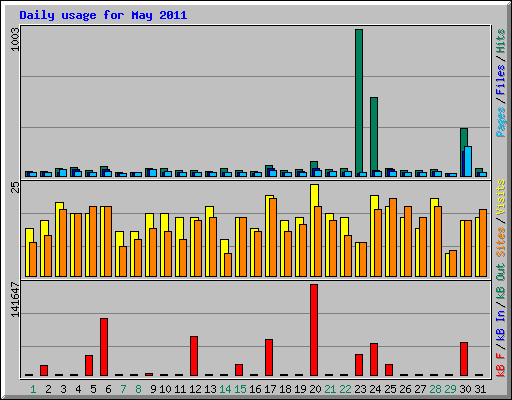This screenshot has height=400, width=512.
Task: Click the 'Sites' legend label
Action: tap(501, 242)
